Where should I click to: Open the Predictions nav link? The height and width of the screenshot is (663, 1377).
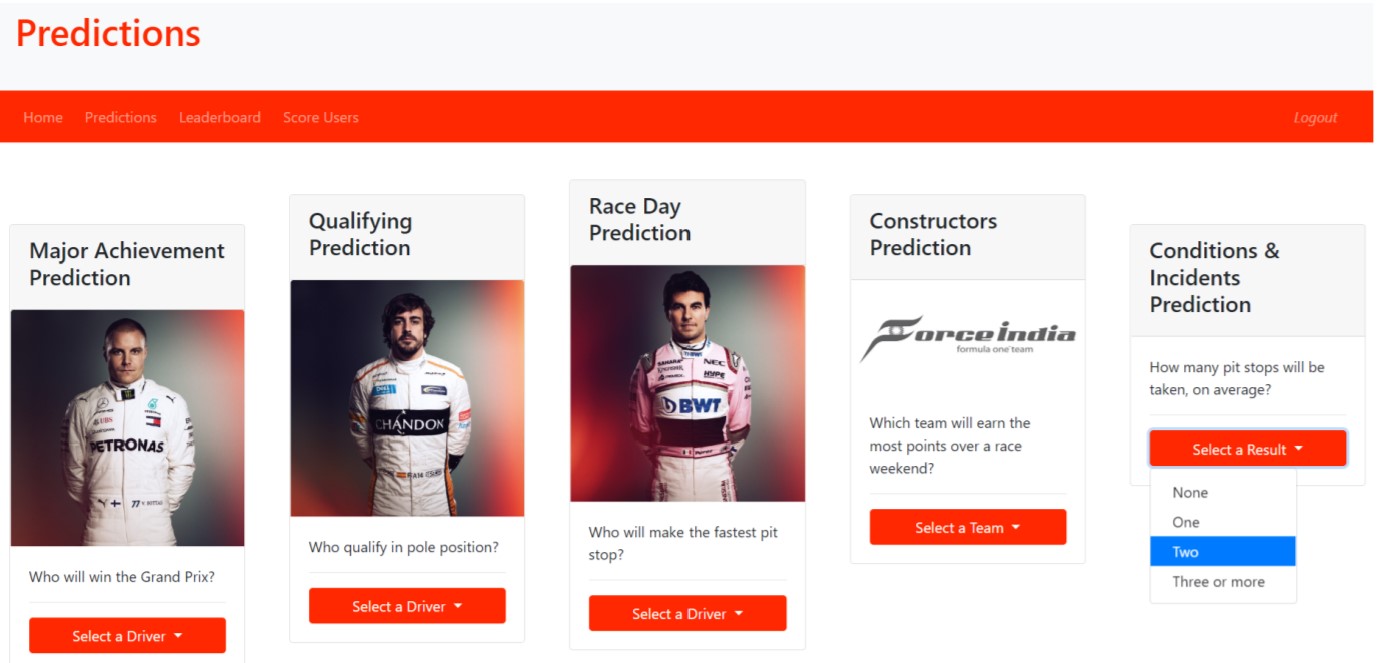[121, 117]
